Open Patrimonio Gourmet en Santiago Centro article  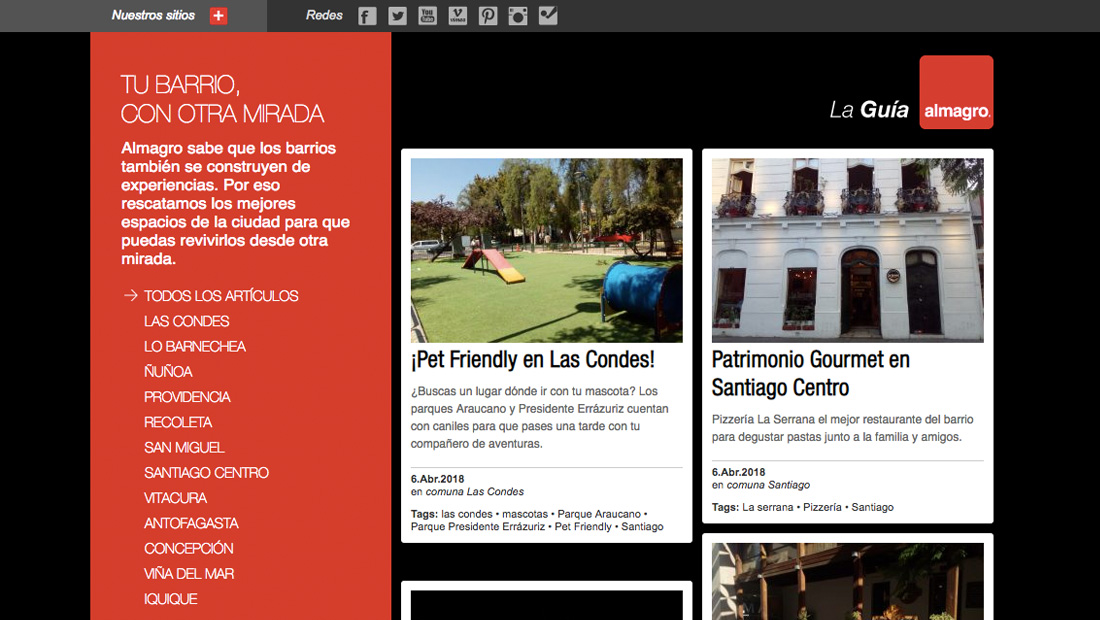tap(811, 374)
